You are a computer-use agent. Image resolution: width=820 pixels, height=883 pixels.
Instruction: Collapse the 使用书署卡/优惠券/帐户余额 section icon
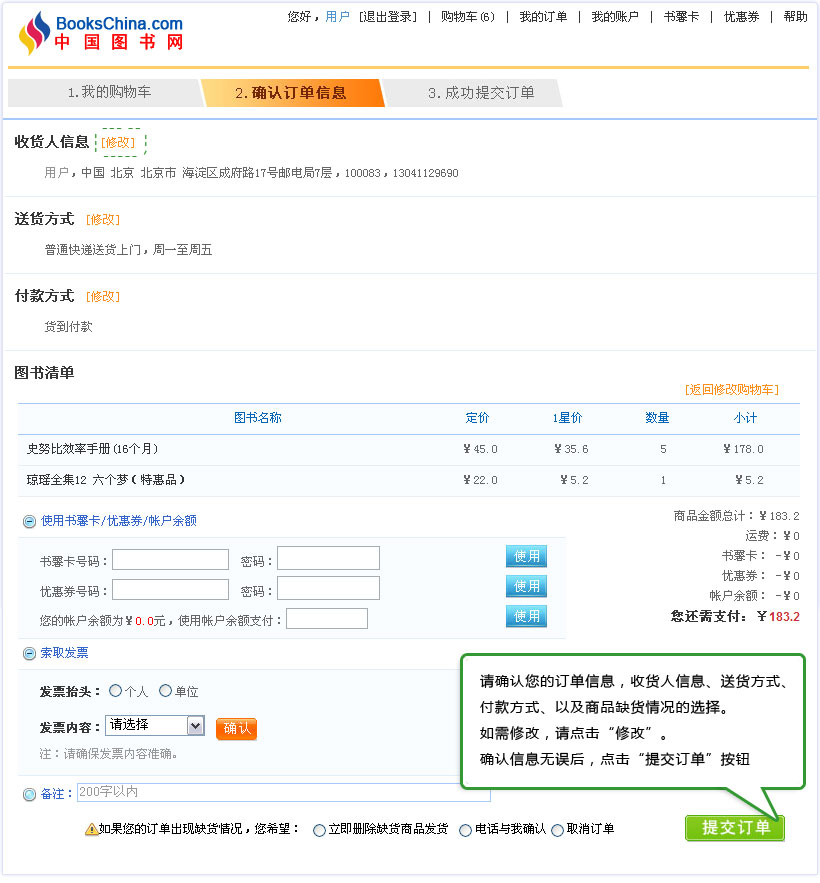29,521
